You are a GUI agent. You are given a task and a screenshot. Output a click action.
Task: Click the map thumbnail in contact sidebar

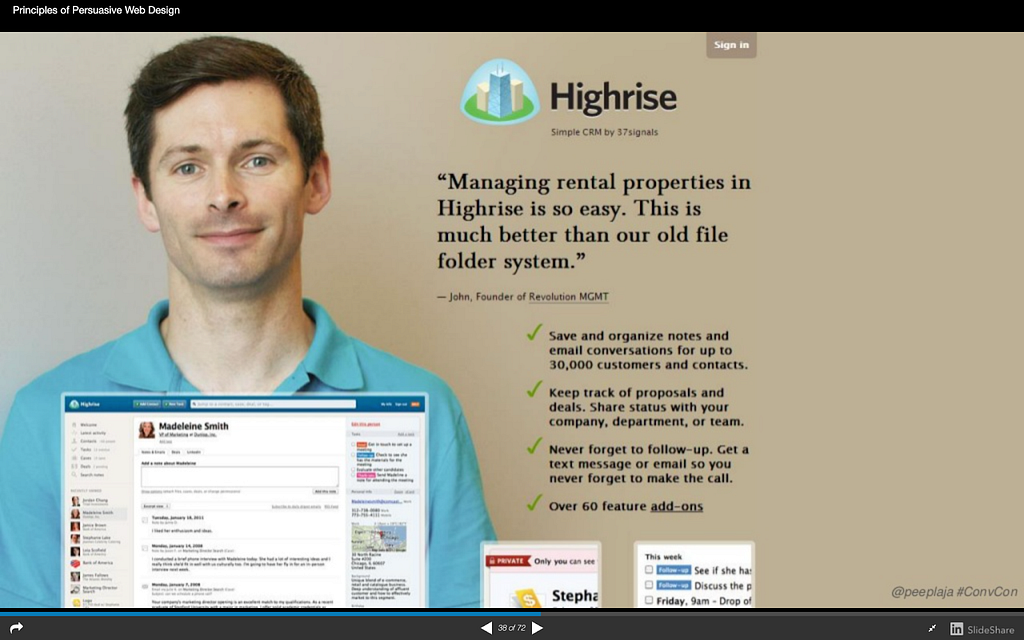(x=379, y=537)
